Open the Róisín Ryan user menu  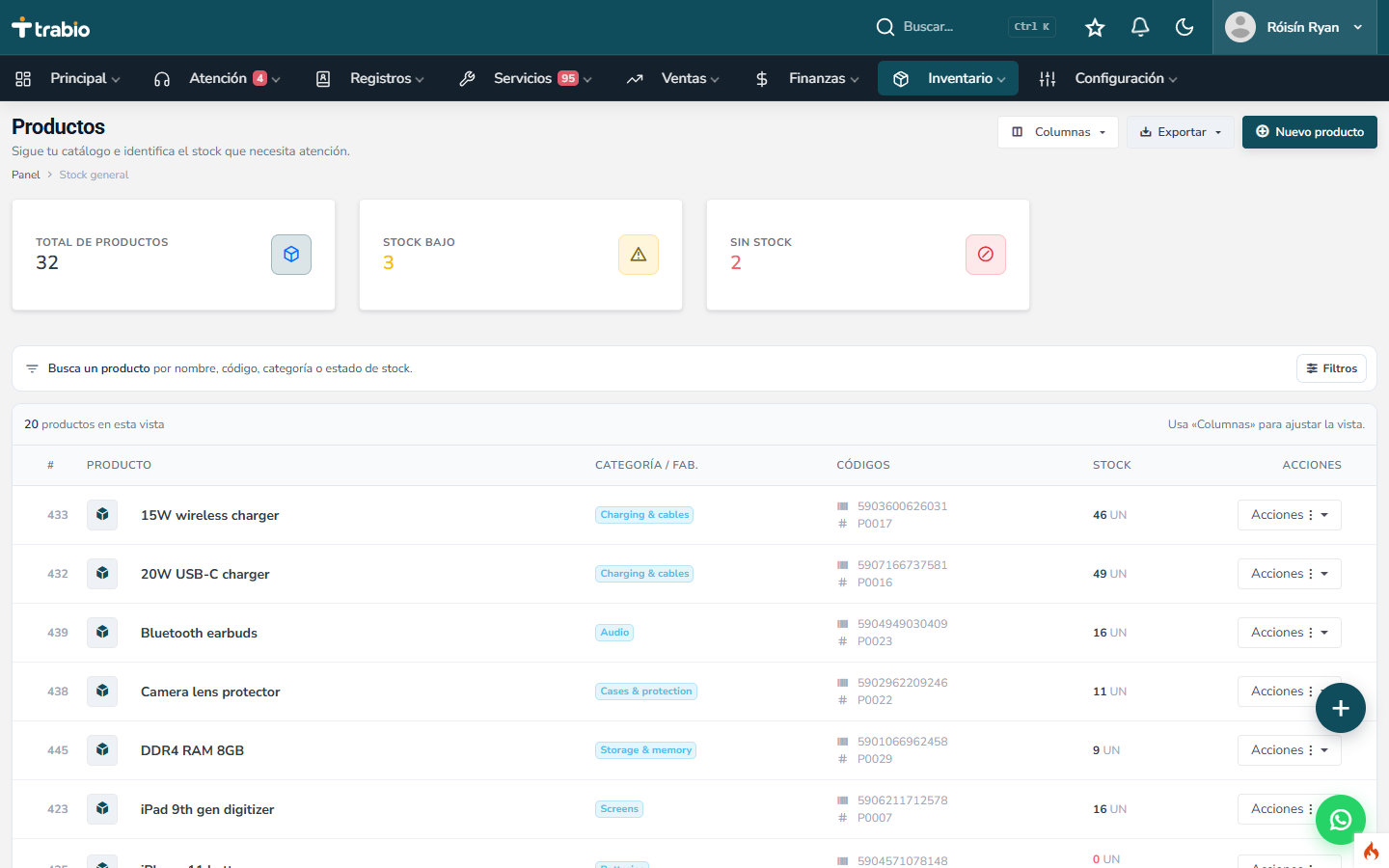point(1294,27)
